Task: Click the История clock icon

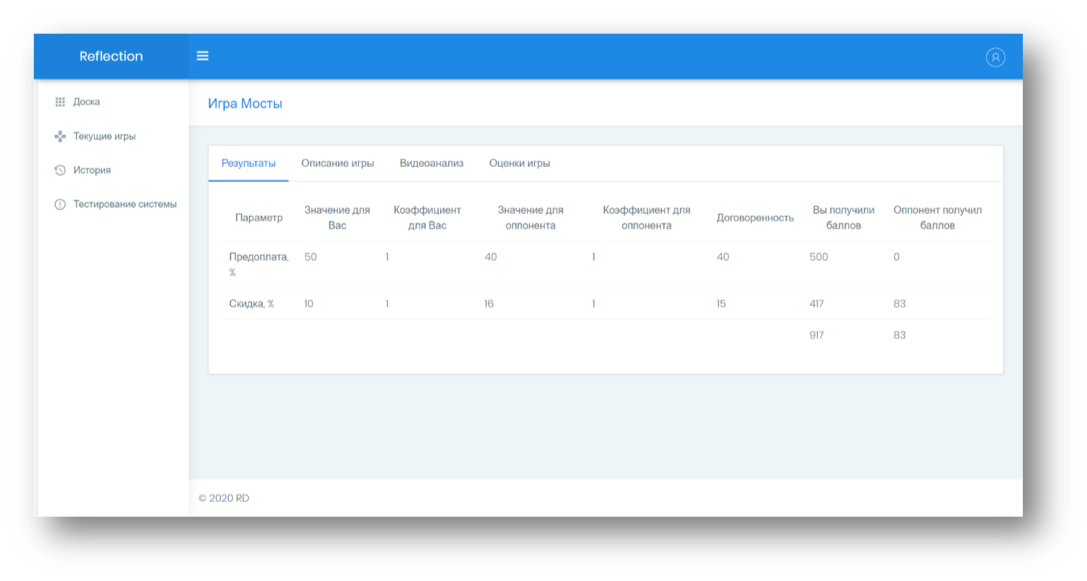Action: [x=60, y=170]
